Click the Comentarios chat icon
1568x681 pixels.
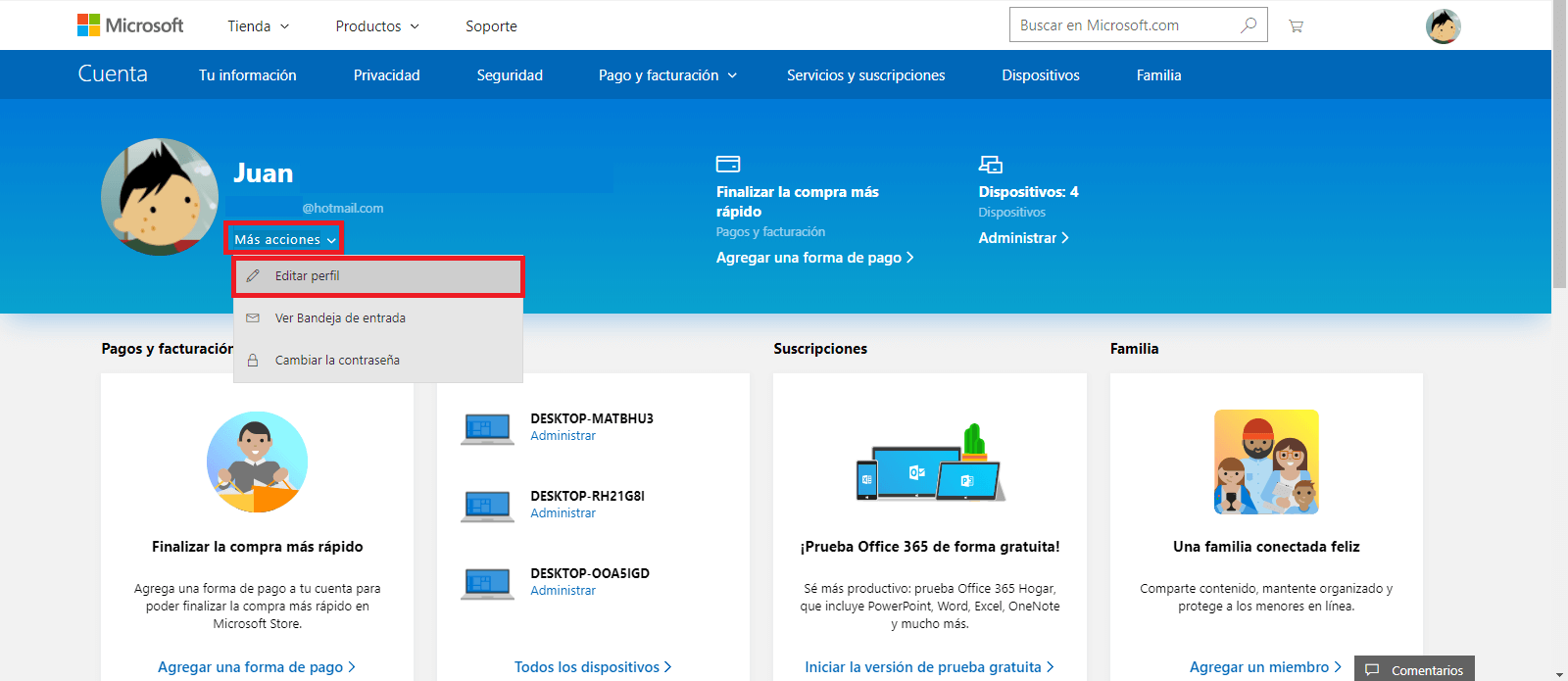[1372, 670]
